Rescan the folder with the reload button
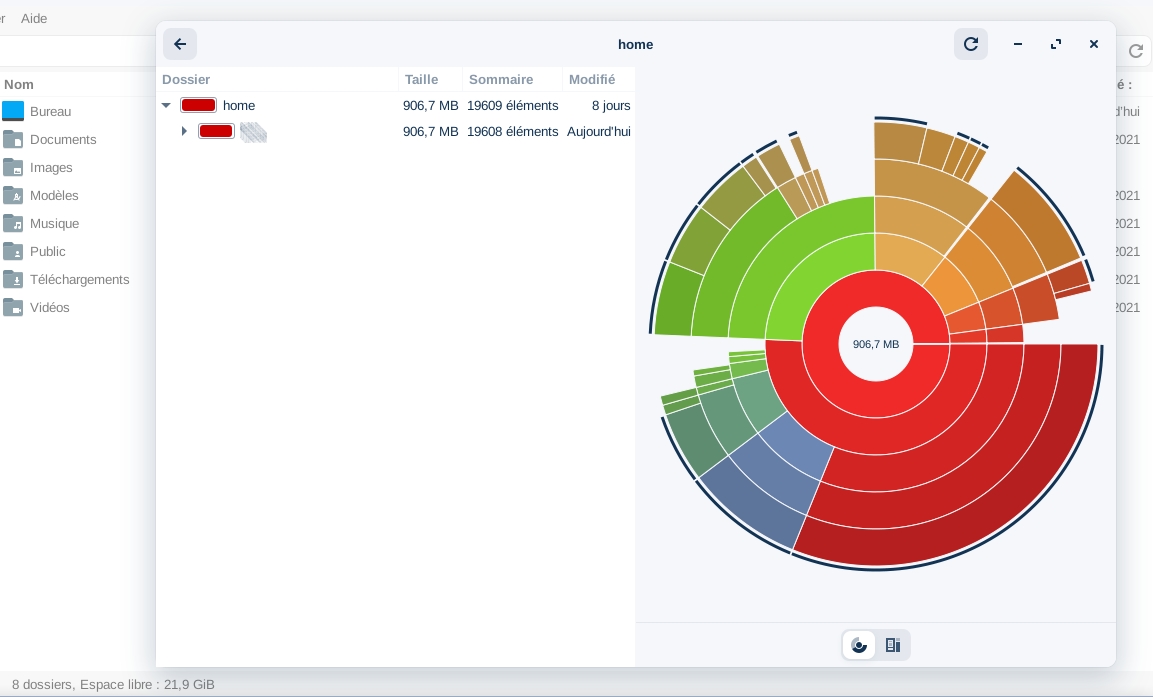Viewport: 1153px width, 697px height. pos(970,44)
